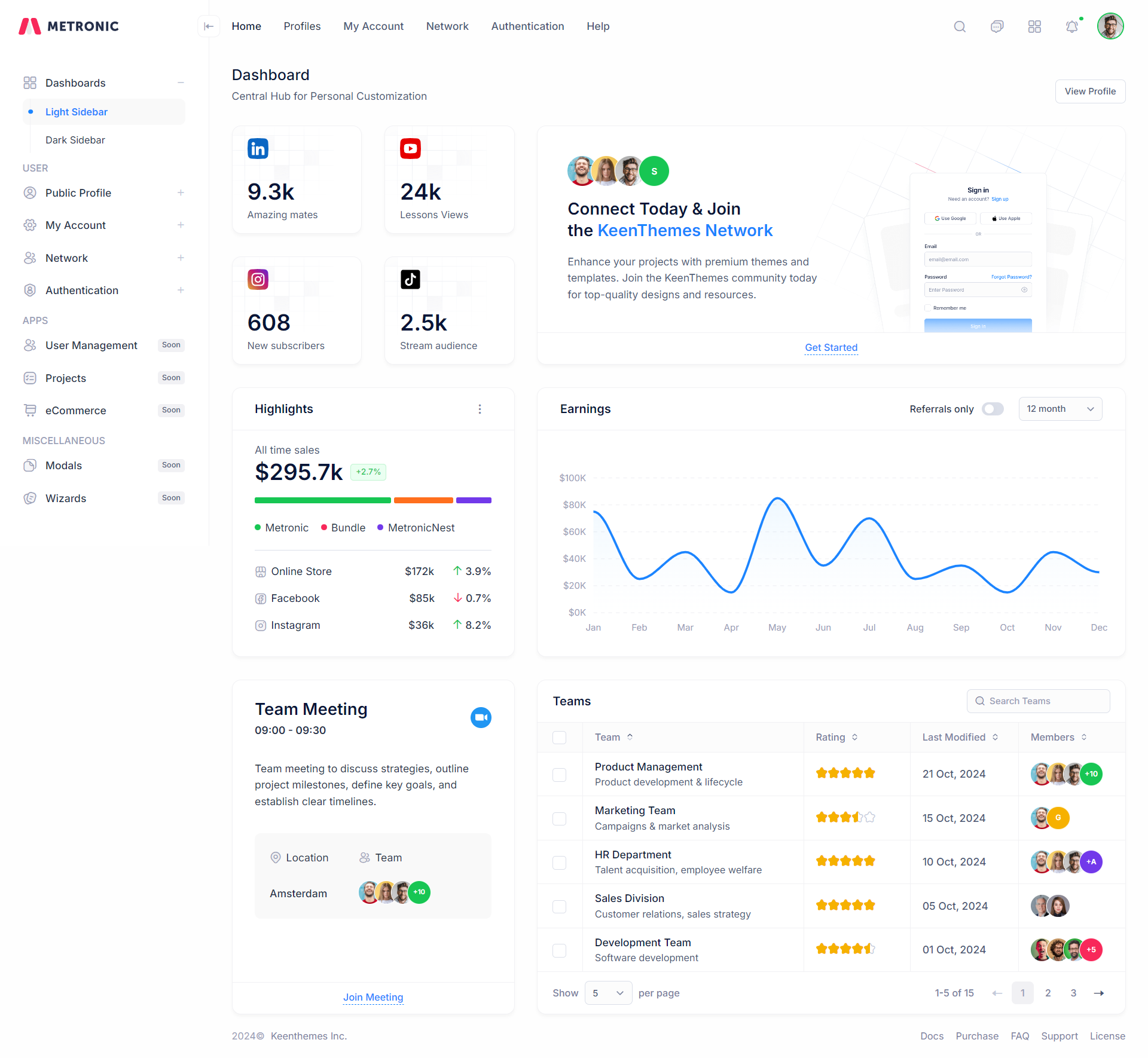Click the Wizards icon in sidebar
The height and width of the screenshot is (1058, 1148).
30,498
